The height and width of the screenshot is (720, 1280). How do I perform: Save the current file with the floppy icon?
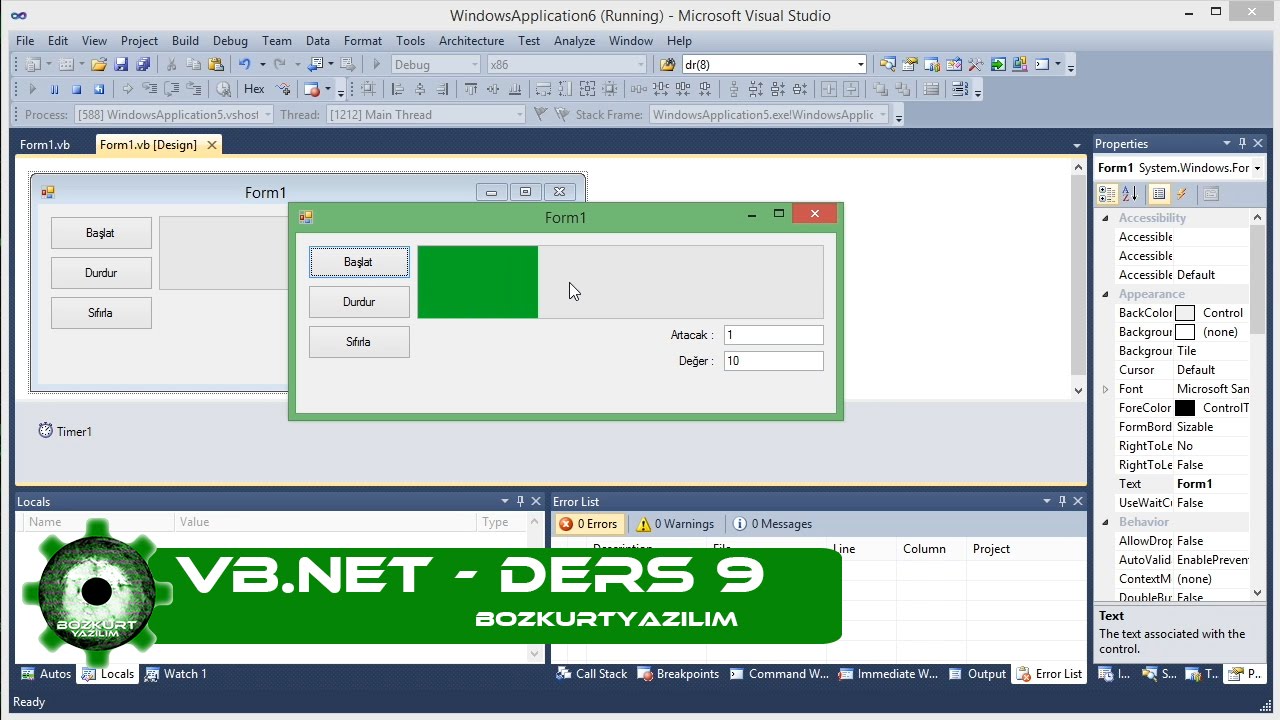(121, 64)
